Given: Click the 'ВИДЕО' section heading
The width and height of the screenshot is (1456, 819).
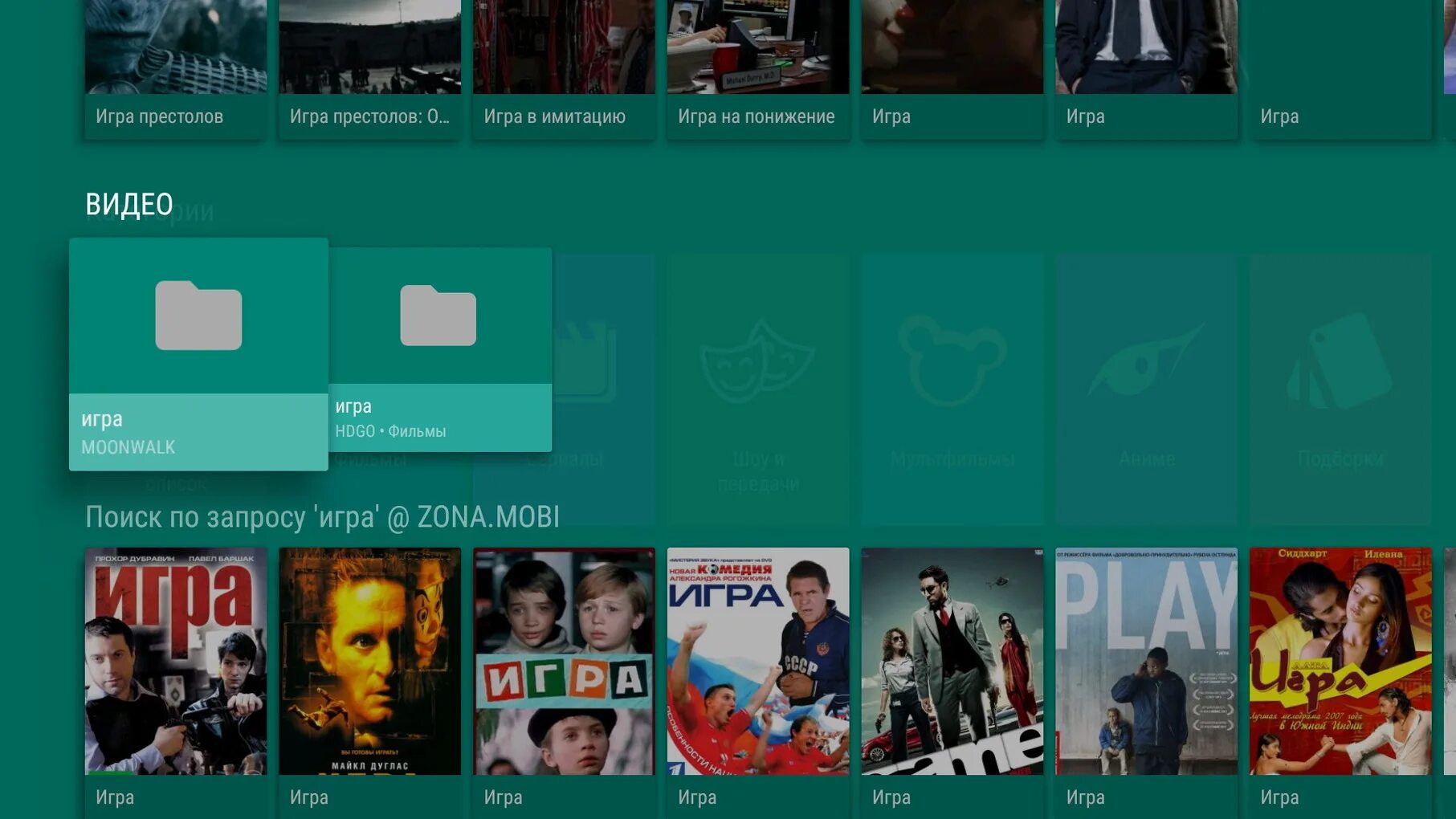Looking at the screenshot, I should tap(129, 205).
